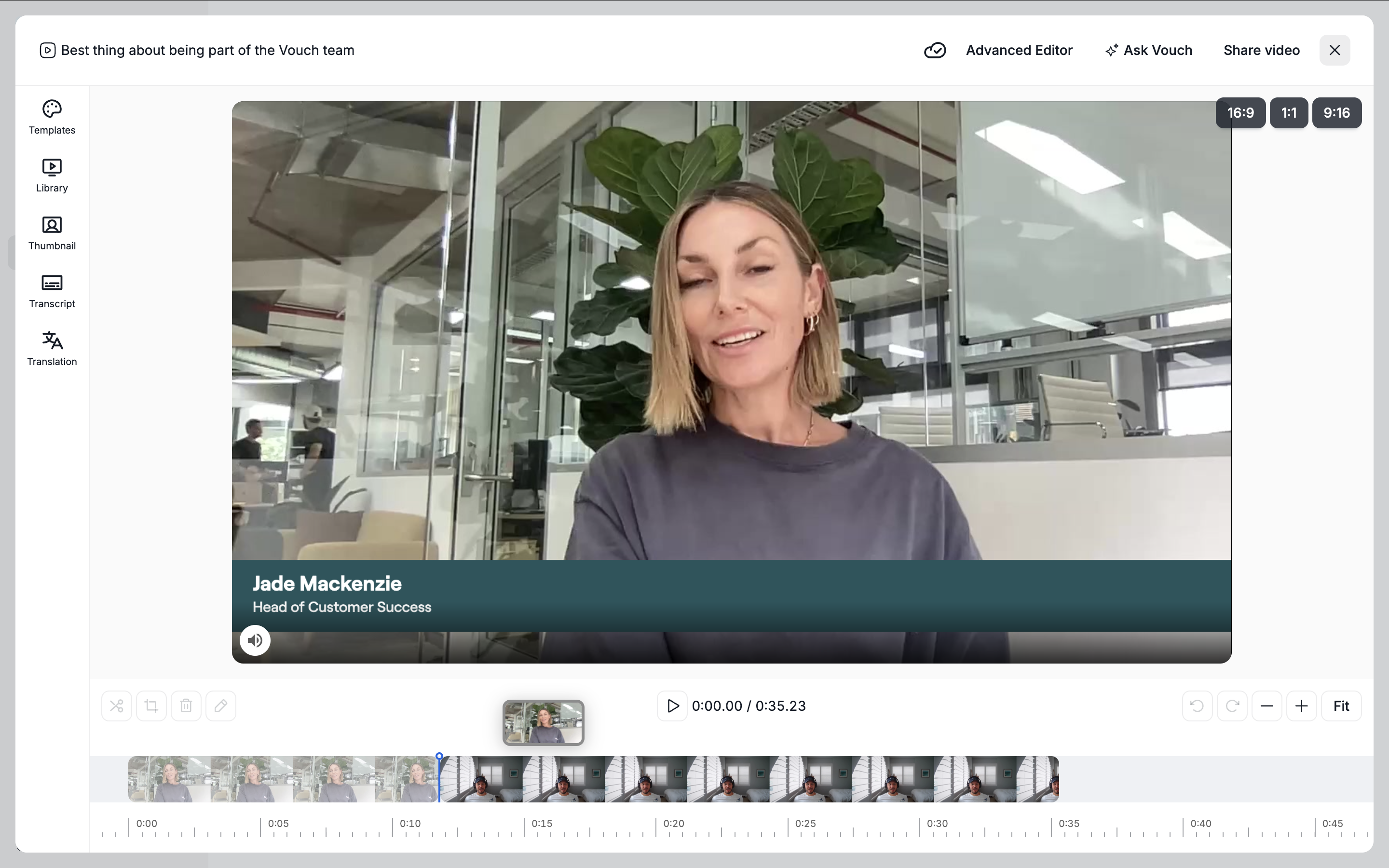Select the 1:1 aspect ratio
Screen dimensions: 1389x868
[1289, 112]
